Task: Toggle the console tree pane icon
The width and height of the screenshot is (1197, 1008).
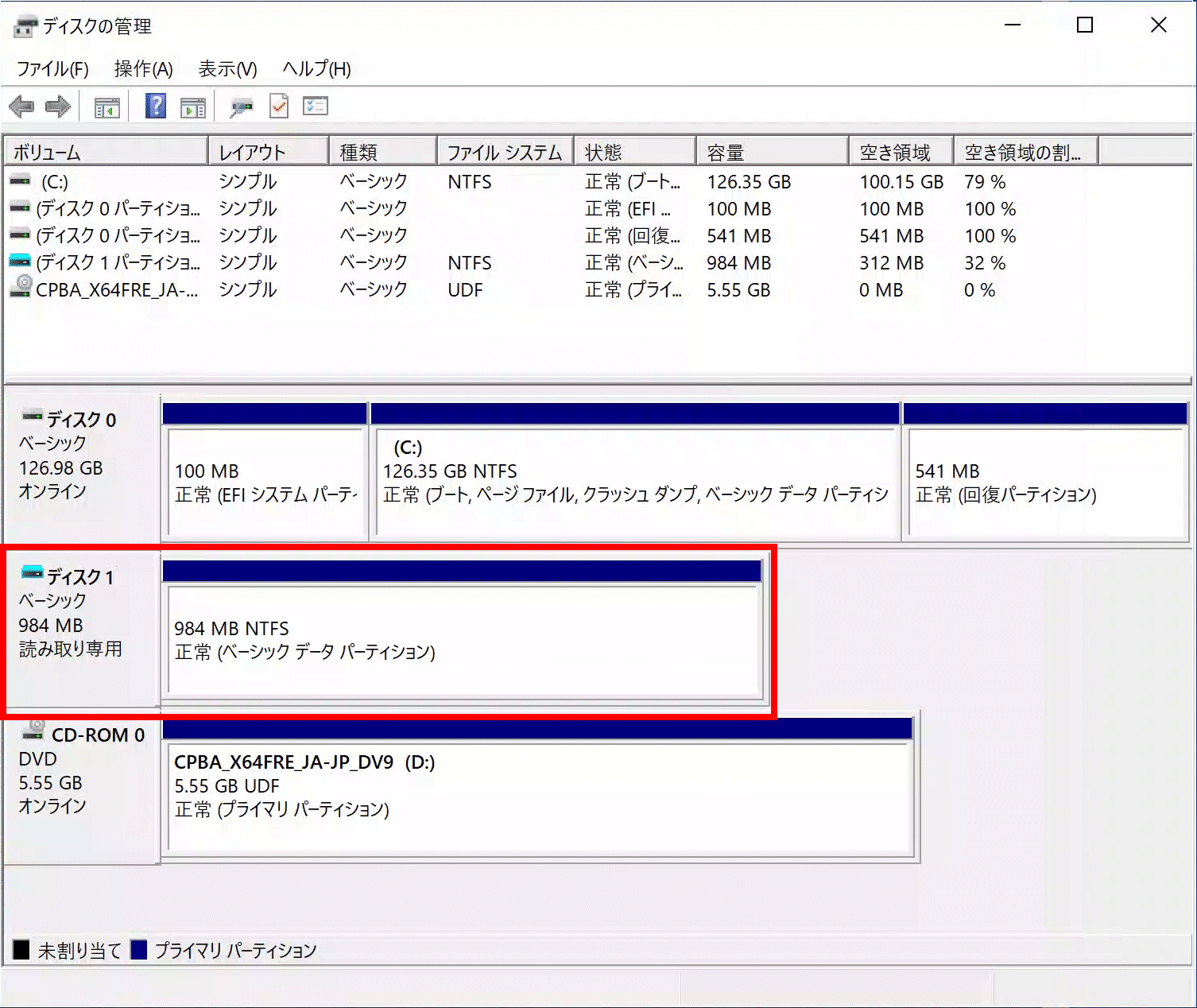Action: (107, 107)
